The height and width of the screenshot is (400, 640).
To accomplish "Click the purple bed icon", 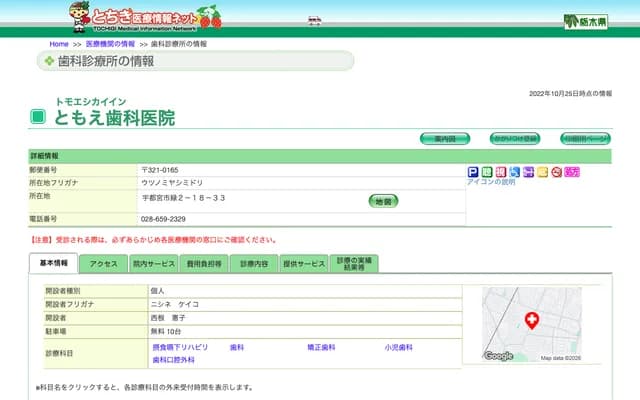I will coord(529,172).
